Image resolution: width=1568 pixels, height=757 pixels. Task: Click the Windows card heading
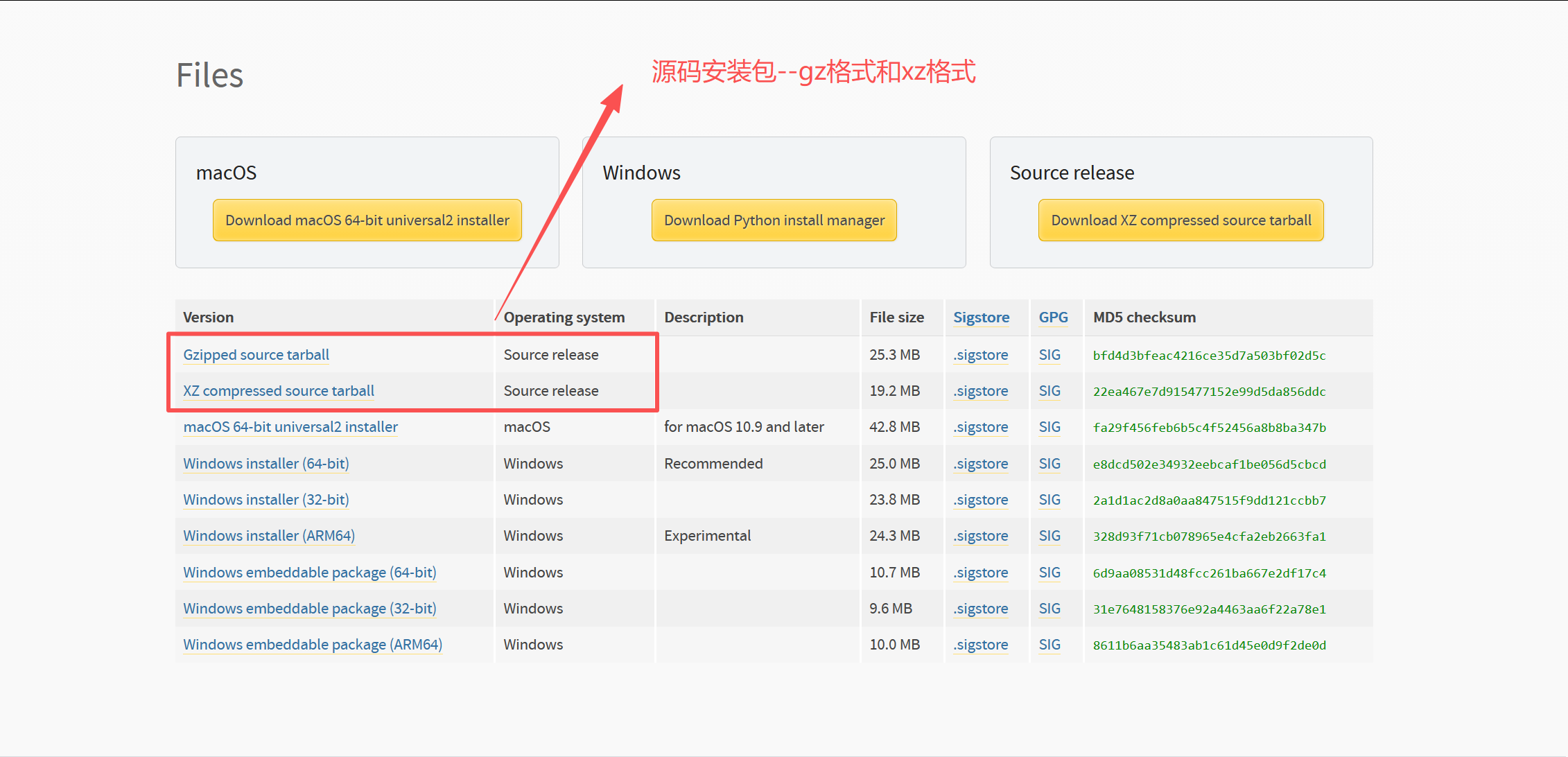pos(641,173)
